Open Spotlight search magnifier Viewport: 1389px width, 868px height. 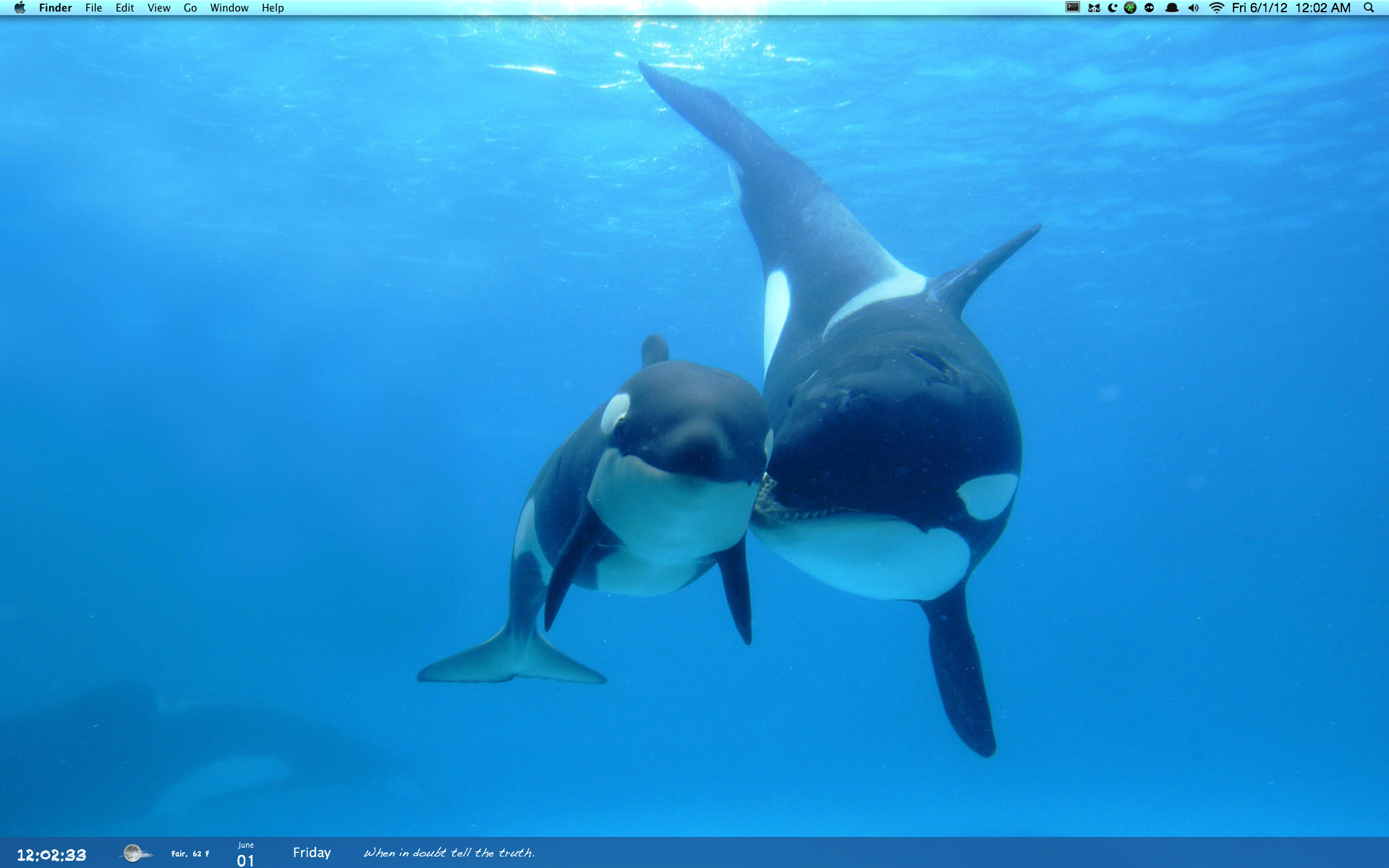point(1369,8)
